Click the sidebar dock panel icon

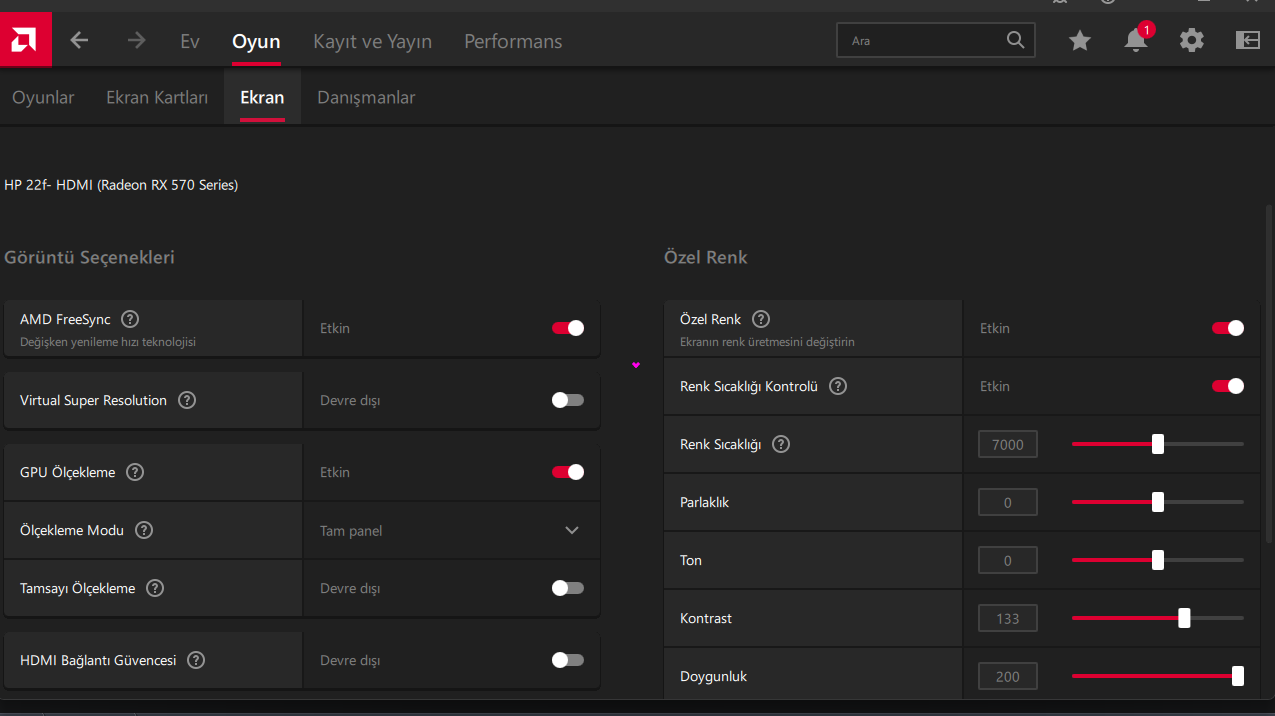(x=1248, y=40)
